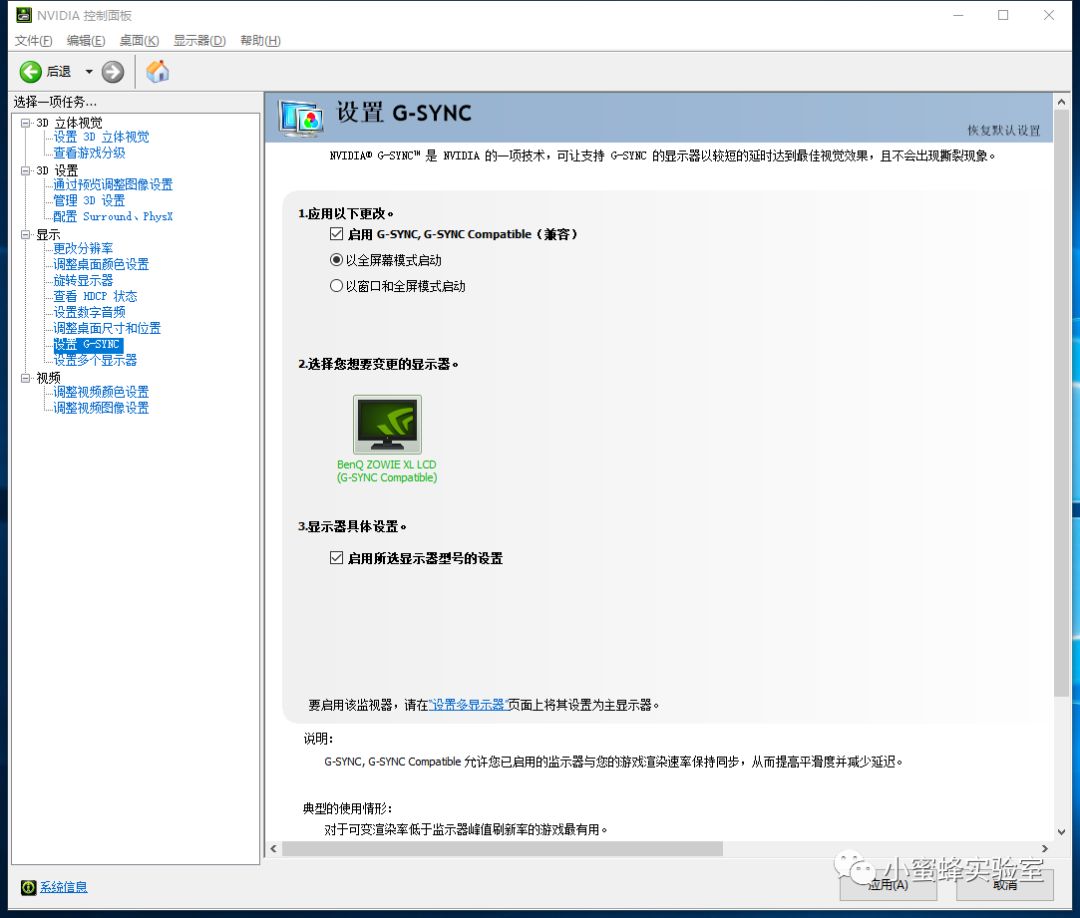Click the NVIDIA logo in title bar
The image size is (1080, 918).
pos(24,15)
